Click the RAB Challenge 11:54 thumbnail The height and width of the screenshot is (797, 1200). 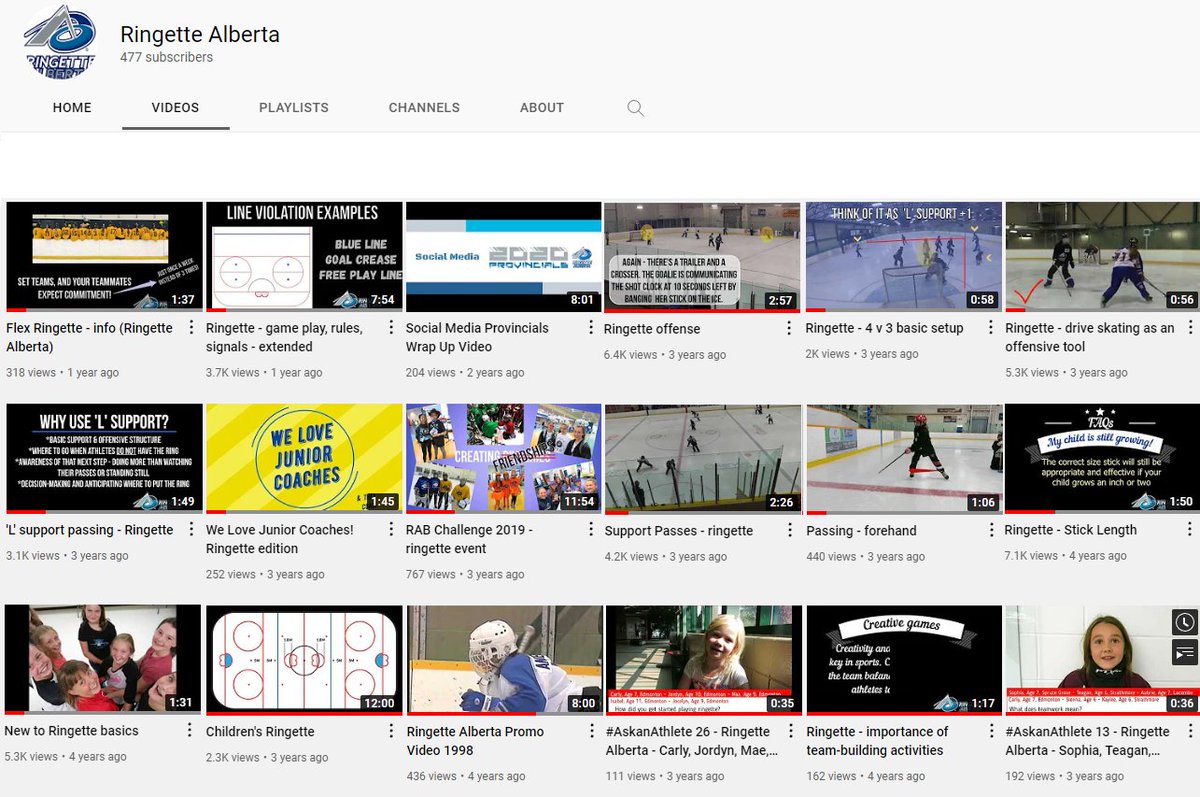click(x=503, y=459)
